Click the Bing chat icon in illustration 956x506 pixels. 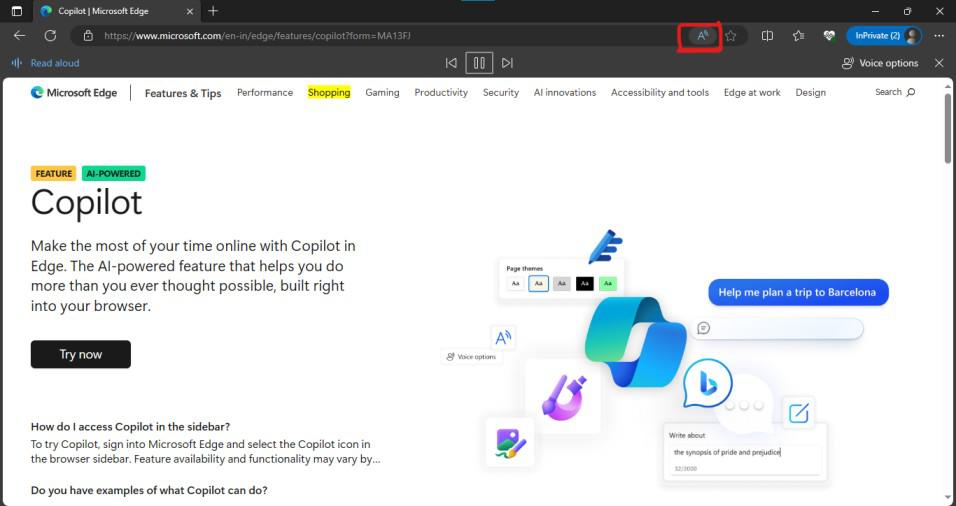707,383
